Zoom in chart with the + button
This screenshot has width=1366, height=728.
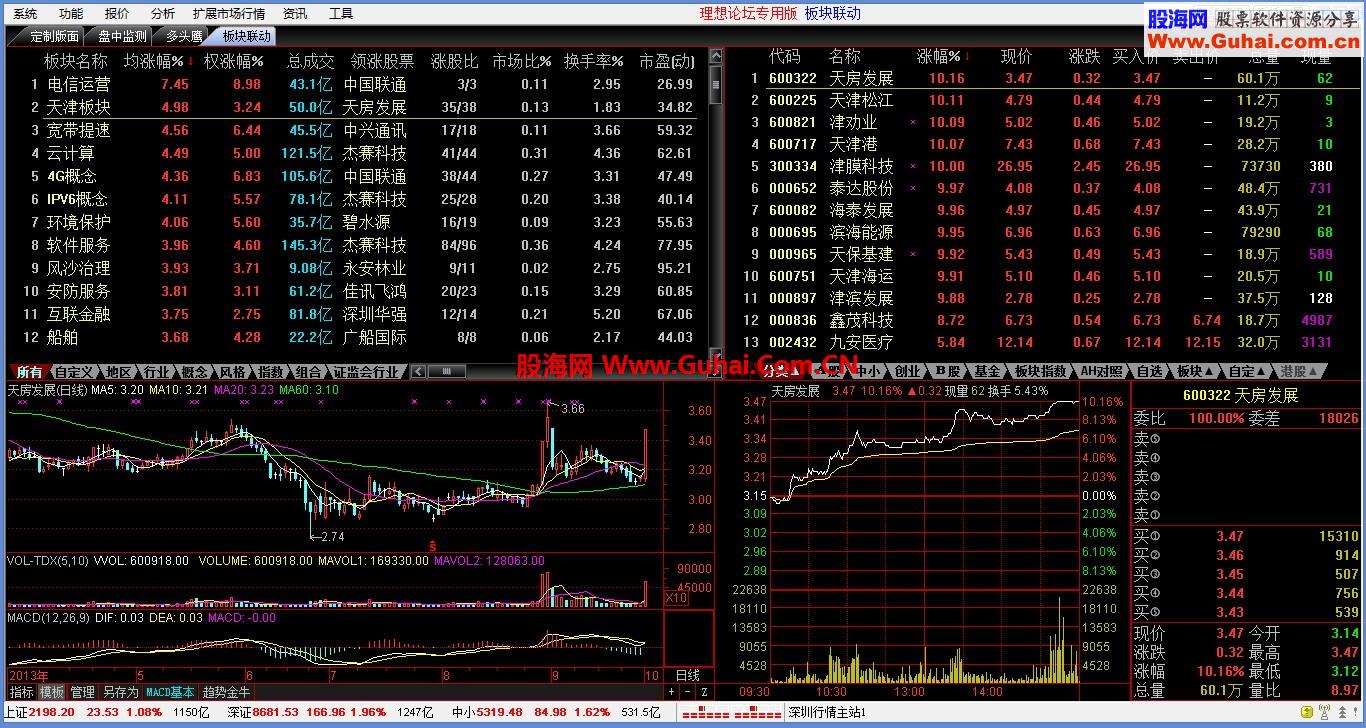click(671, 692)
